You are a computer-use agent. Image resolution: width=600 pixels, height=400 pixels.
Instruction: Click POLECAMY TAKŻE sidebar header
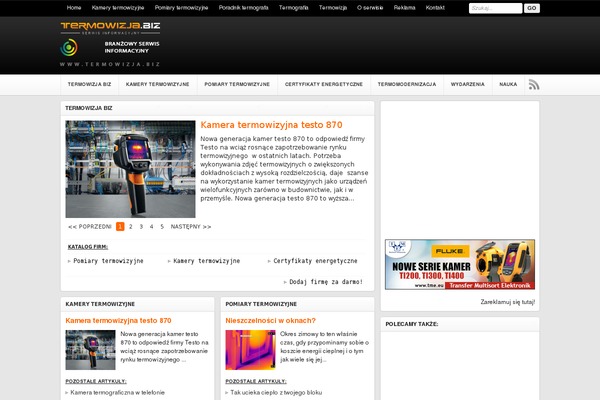click(412, 324)
